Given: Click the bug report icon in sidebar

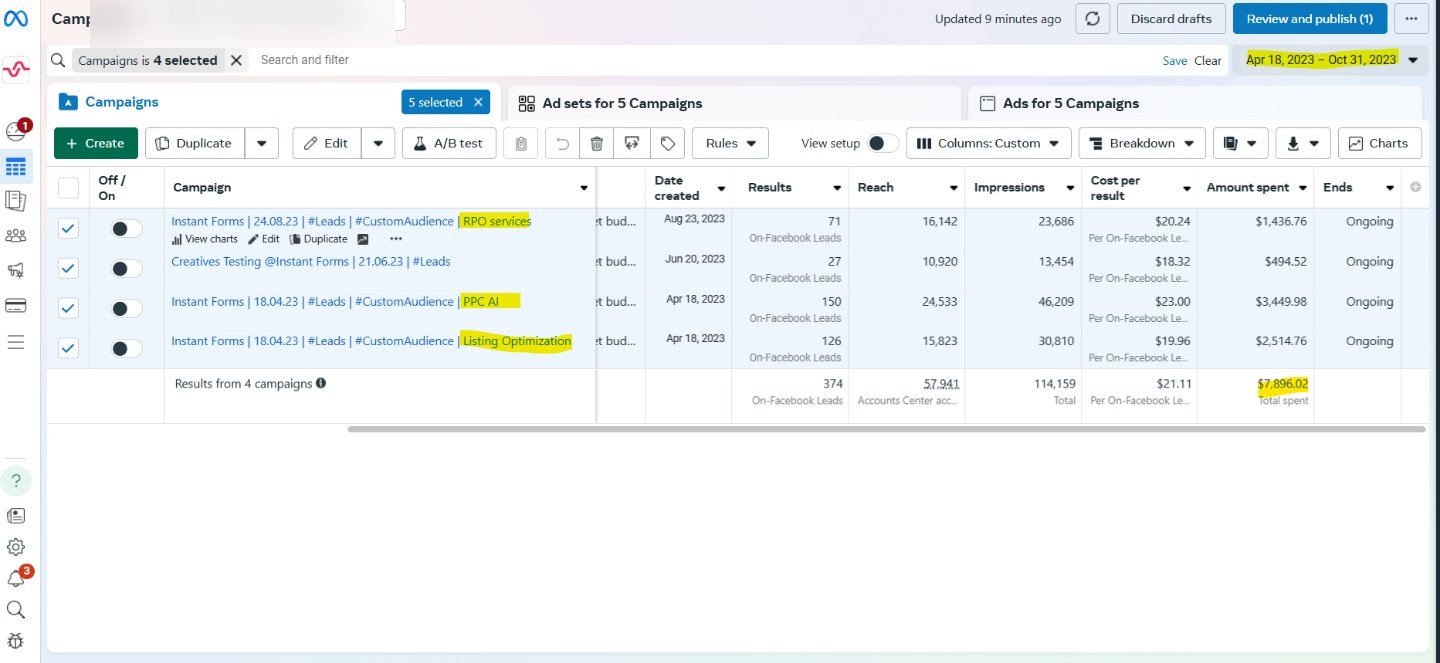Looking at the screenshot, I should click(x=16, y=641).
